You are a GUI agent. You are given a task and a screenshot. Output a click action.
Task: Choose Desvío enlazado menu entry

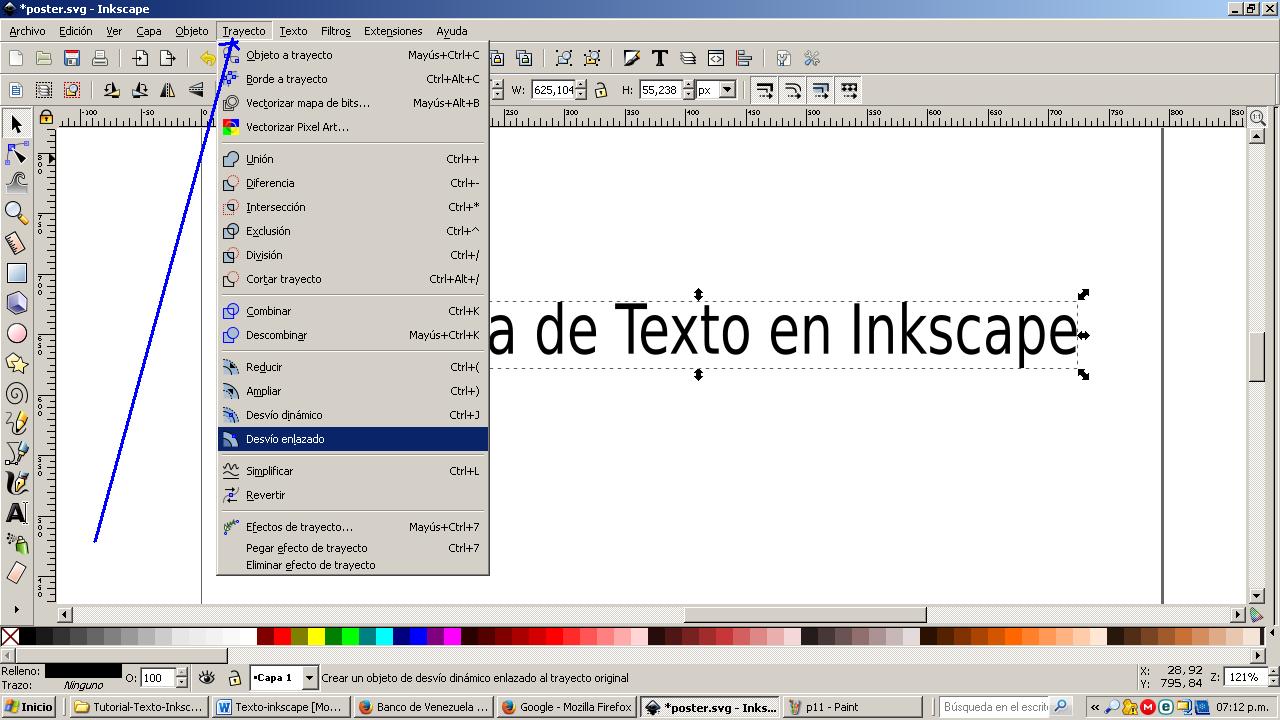click(x=353, y=439)
